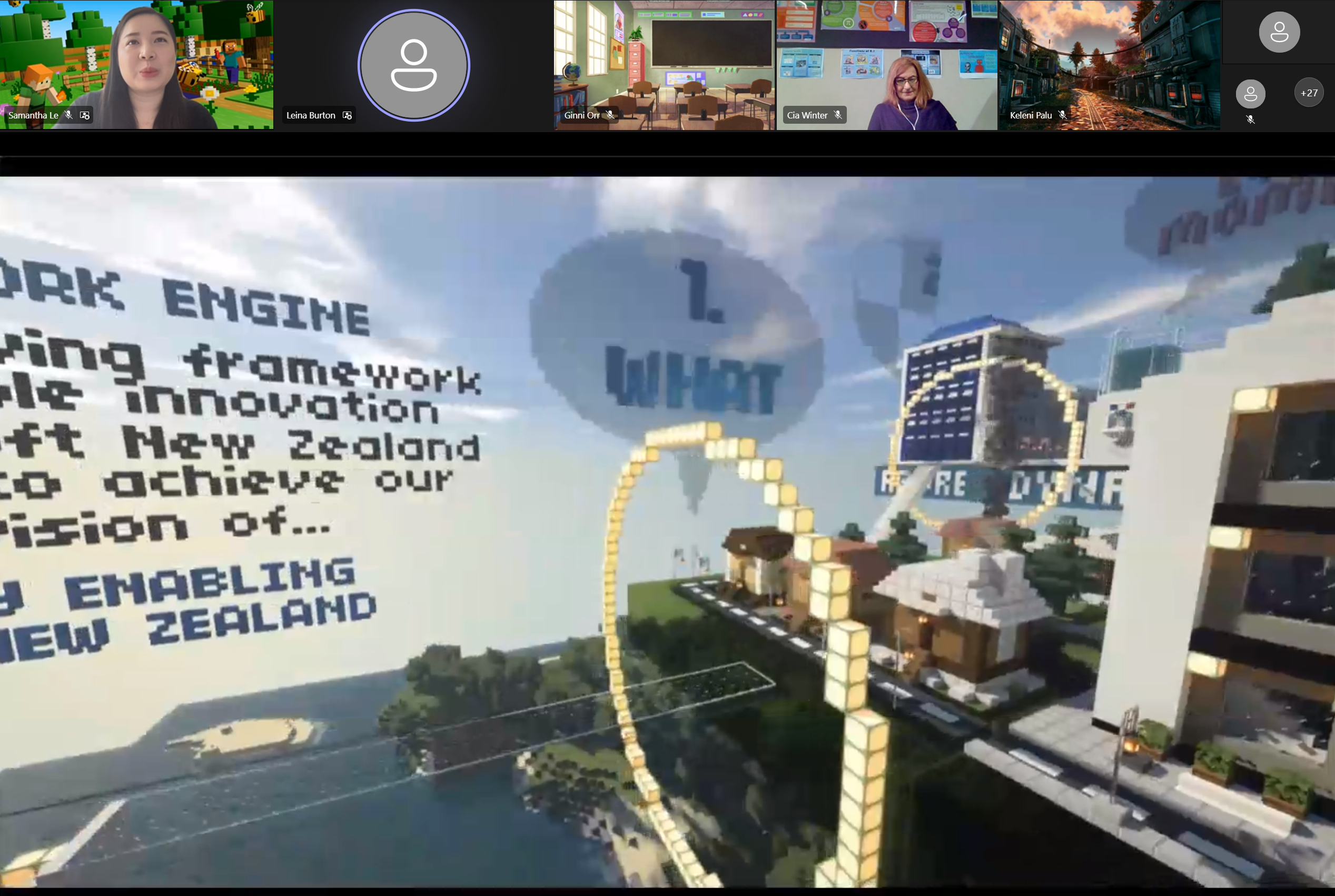The image size is (1335, 896).
Task: Show the +27 additional participants
Action: pos(1309,93)
